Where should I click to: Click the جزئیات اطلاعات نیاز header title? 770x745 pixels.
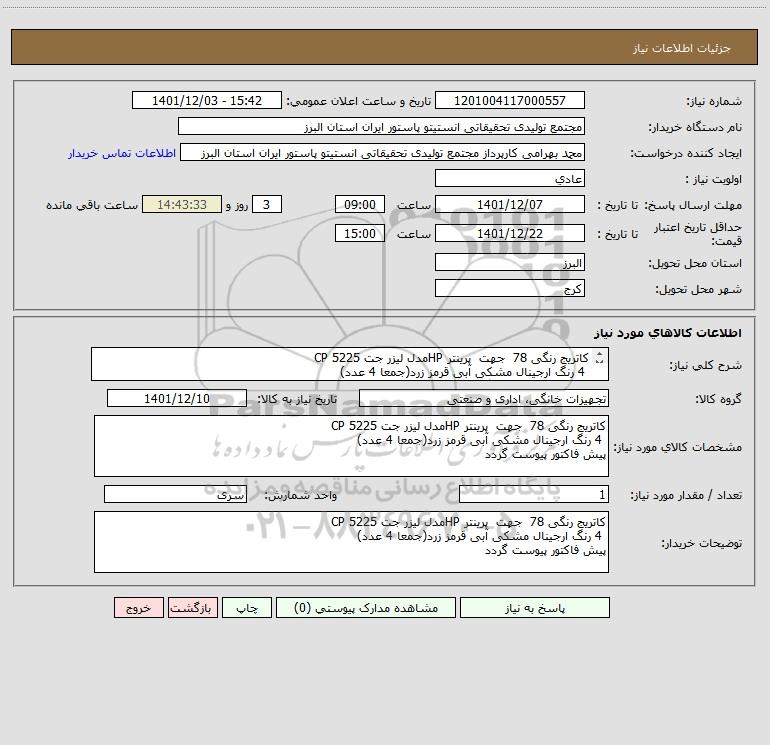681,48
